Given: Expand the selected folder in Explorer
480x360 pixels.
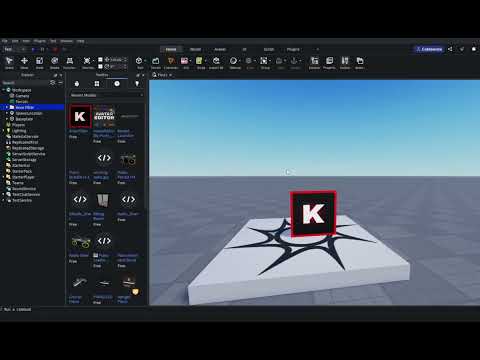Looking at the screenshot, I should pos(7,107).
